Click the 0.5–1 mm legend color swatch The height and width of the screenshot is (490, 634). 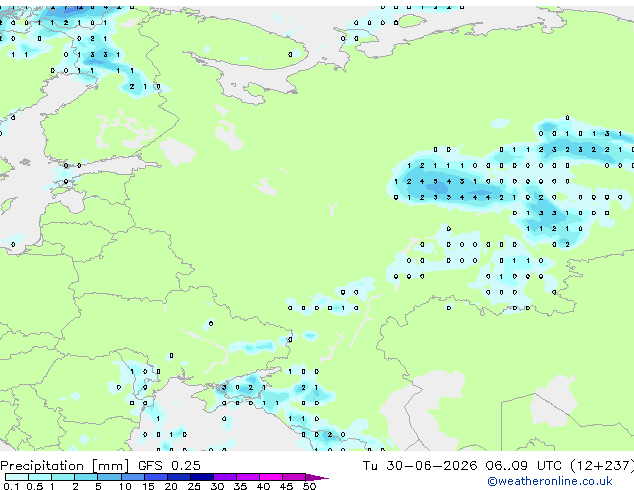click(x=40, y=477)
